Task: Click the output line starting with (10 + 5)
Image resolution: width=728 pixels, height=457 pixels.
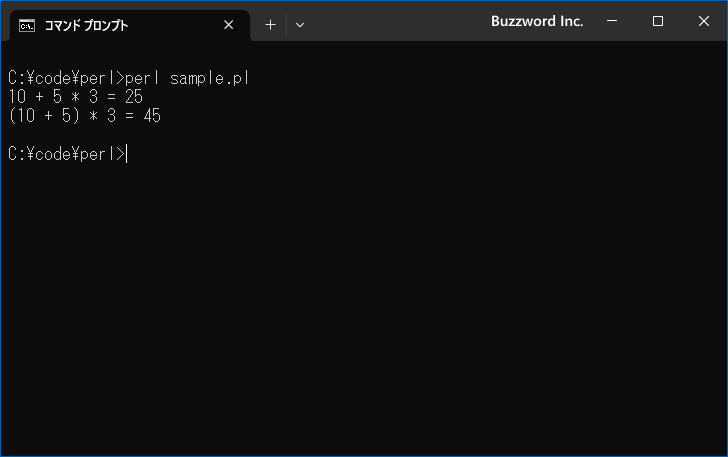Action: [x=84, y=116]
